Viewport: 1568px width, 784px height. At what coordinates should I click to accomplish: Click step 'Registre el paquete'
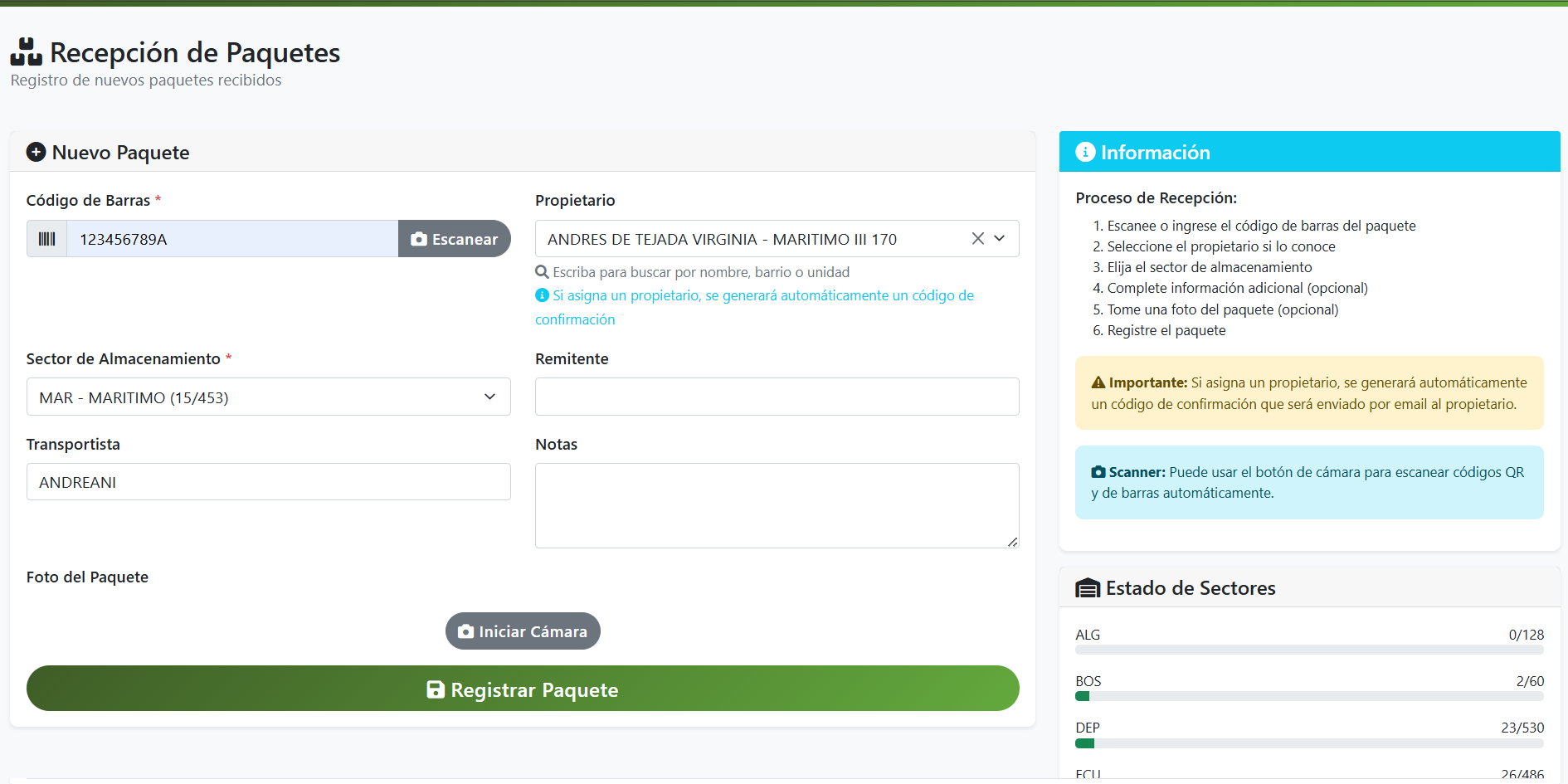click(x=1166, y=330)
